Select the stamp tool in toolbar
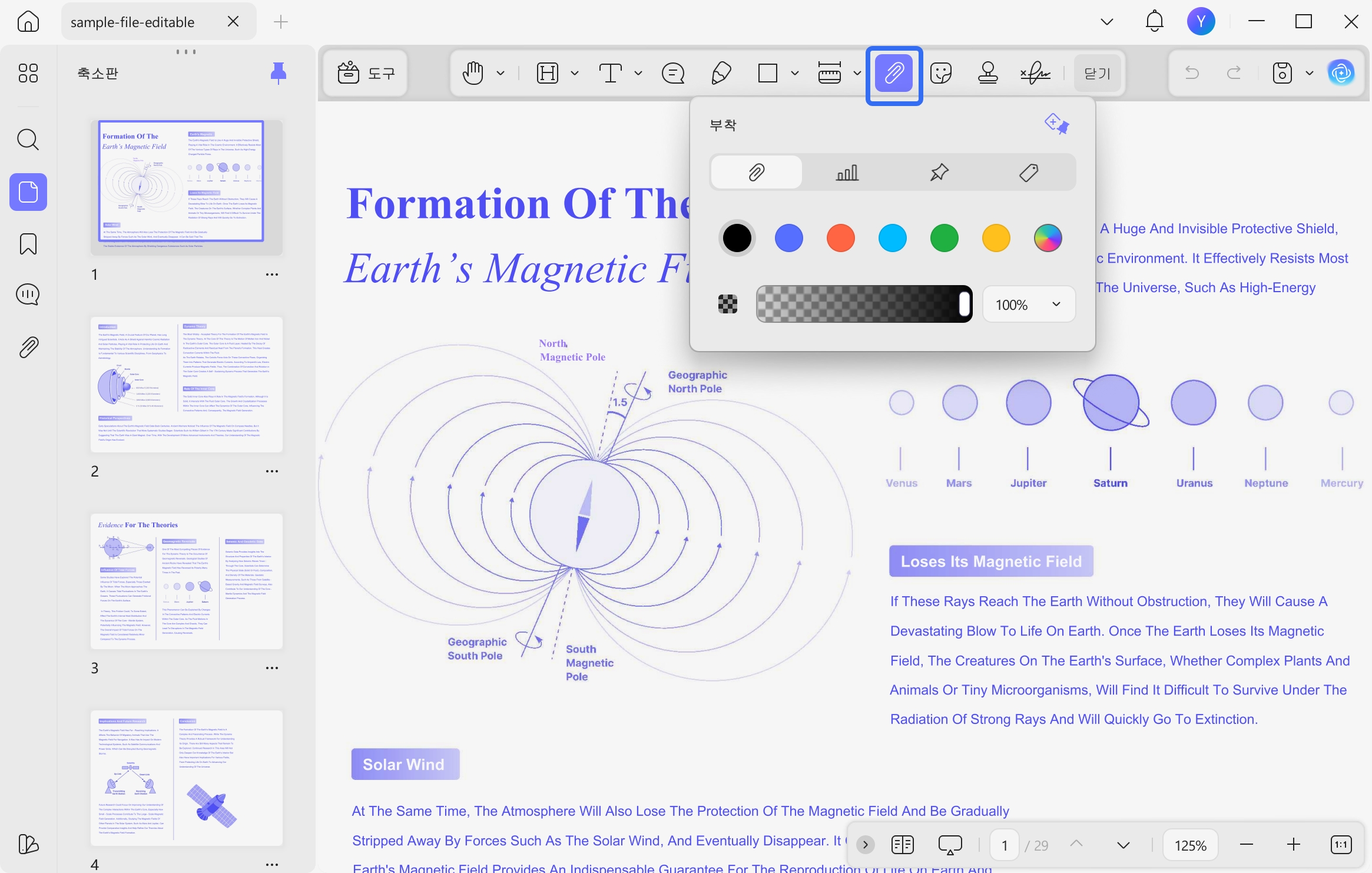The height and width of the screenshot is (873, 1372). [987, 73]
